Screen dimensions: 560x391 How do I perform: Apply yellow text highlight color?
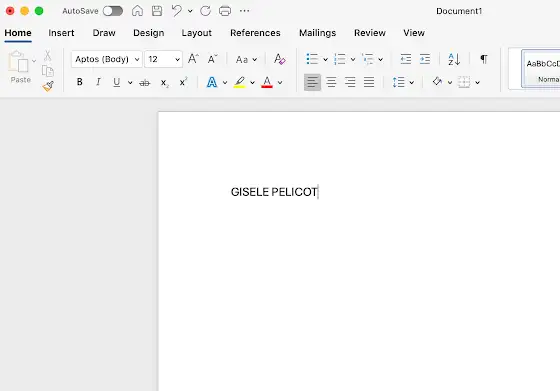coord(239,82)
